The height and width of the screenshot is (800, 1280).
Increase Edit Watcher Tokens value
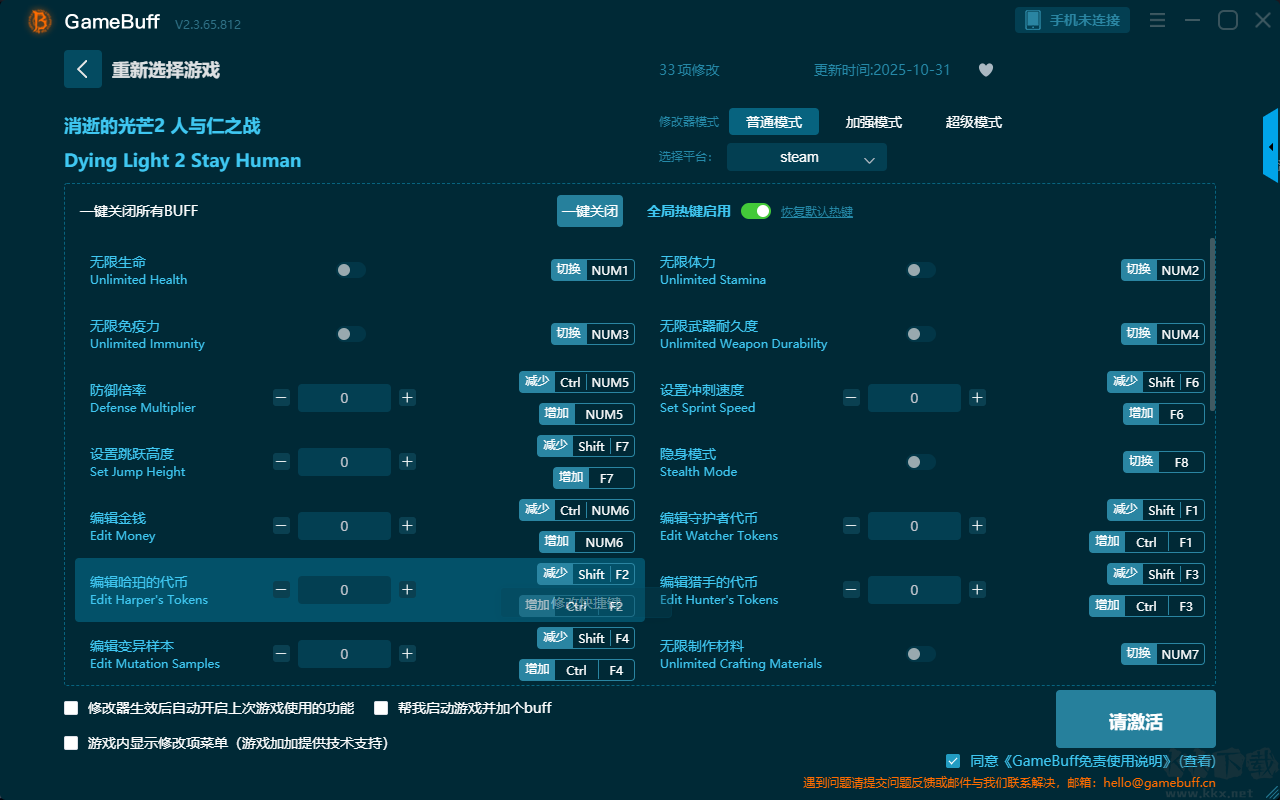click(x=977, y=526)
